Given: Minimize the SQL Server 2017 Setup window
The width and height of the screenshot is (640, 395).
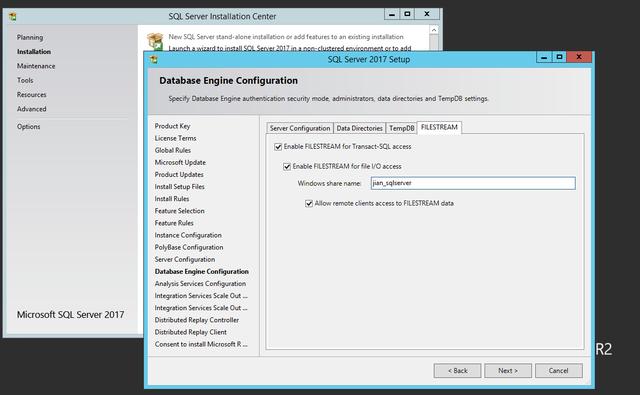Looking at the screenshot, I should click(x=544, y=57).
